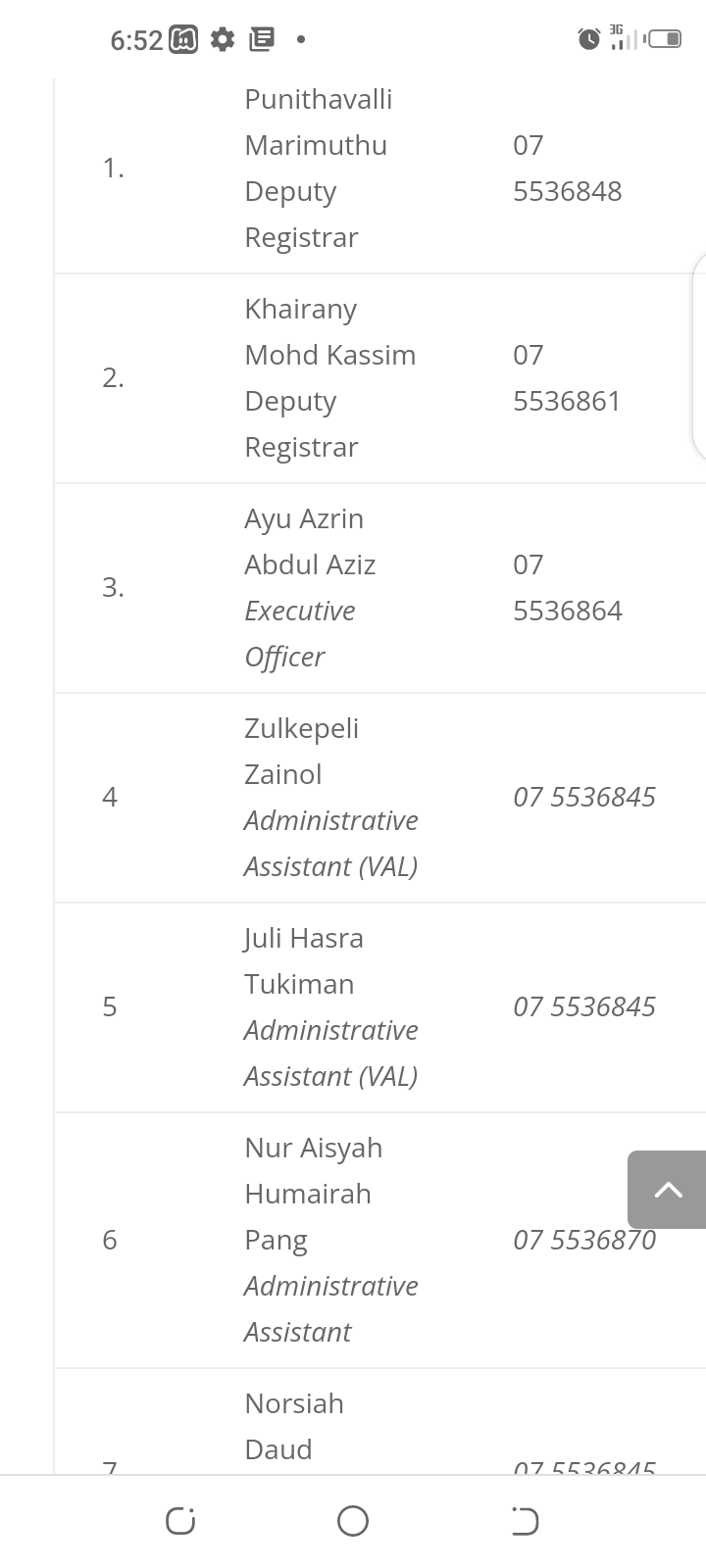Tap the Home navigation button
Viewport: 706px width, 1568px height.
[353, 1521]
